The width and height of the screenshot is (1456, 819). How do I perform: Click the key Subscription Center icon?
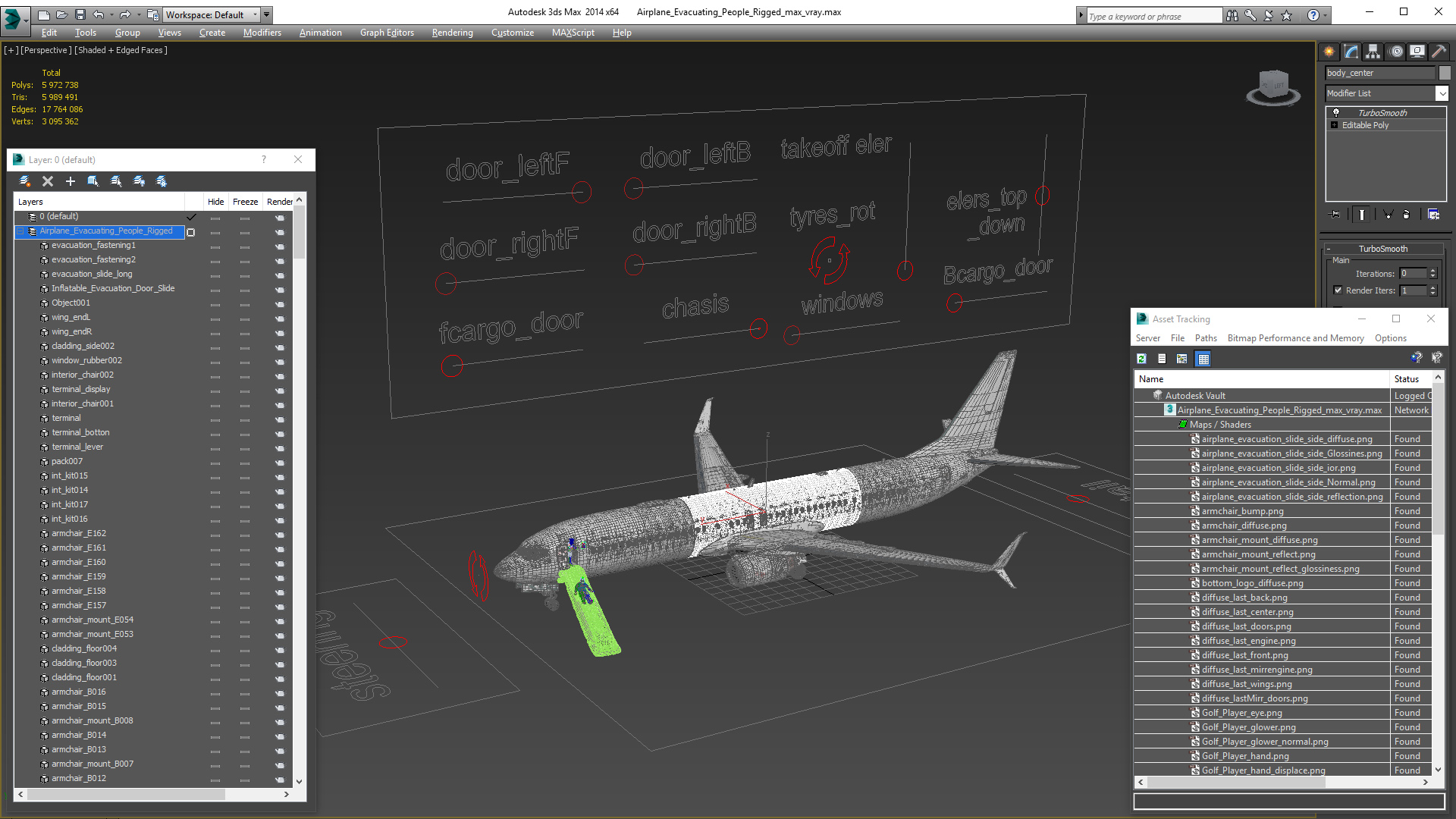(x=1250, y=15)
